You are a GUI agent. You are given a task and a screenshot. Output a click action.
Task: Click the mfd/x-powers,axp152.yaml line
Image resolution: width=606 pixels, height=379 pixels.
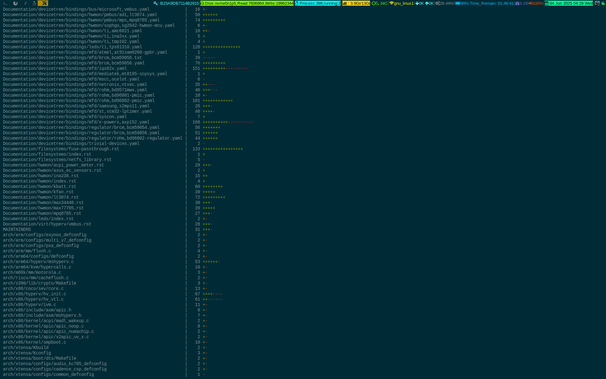coord(76,122)
